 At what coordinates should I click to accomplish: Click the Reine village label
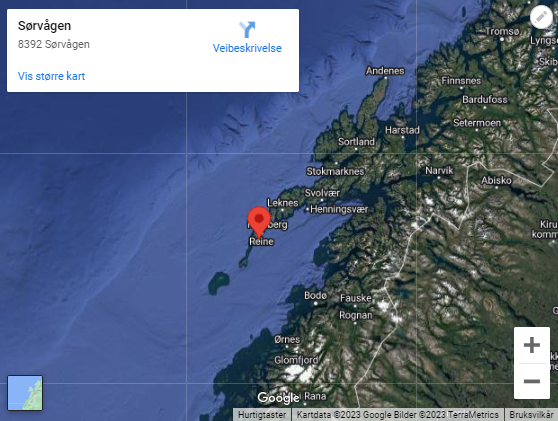[x=261, y=242]
